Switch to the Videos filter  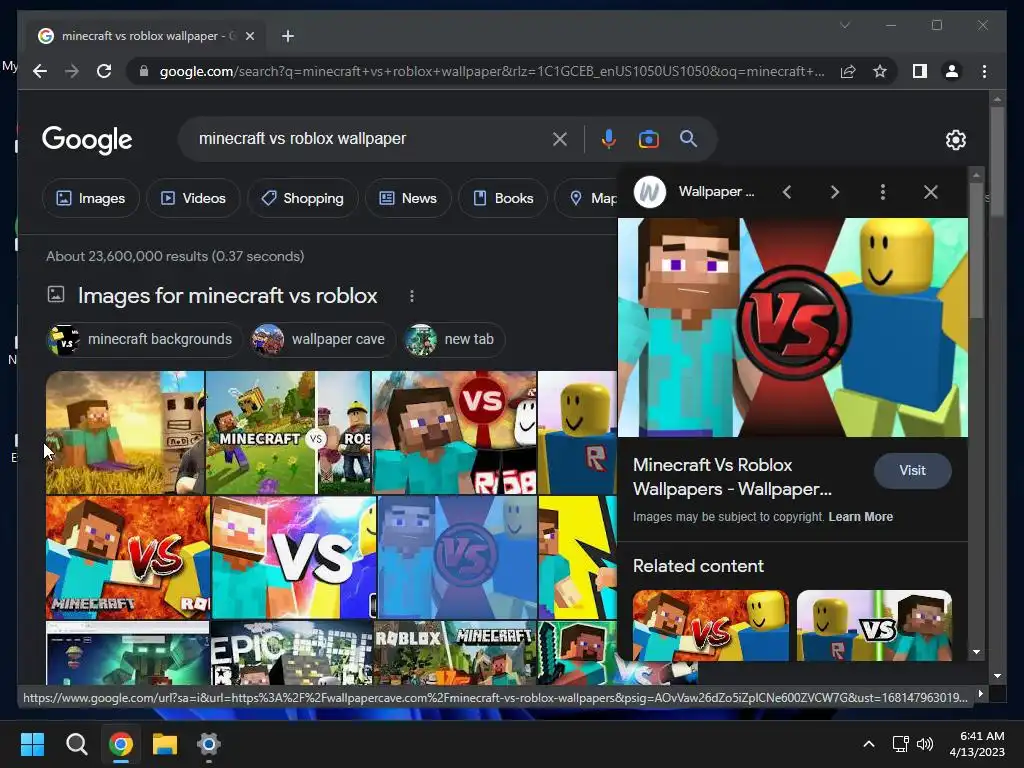tap(193, 198)
